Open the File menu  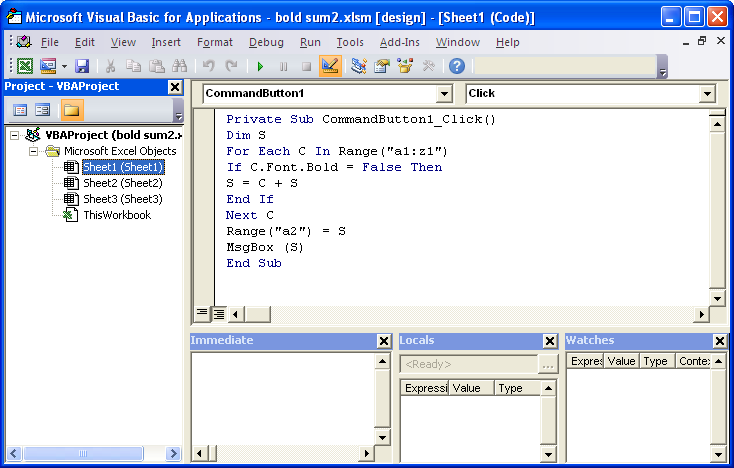coord(50,42)
